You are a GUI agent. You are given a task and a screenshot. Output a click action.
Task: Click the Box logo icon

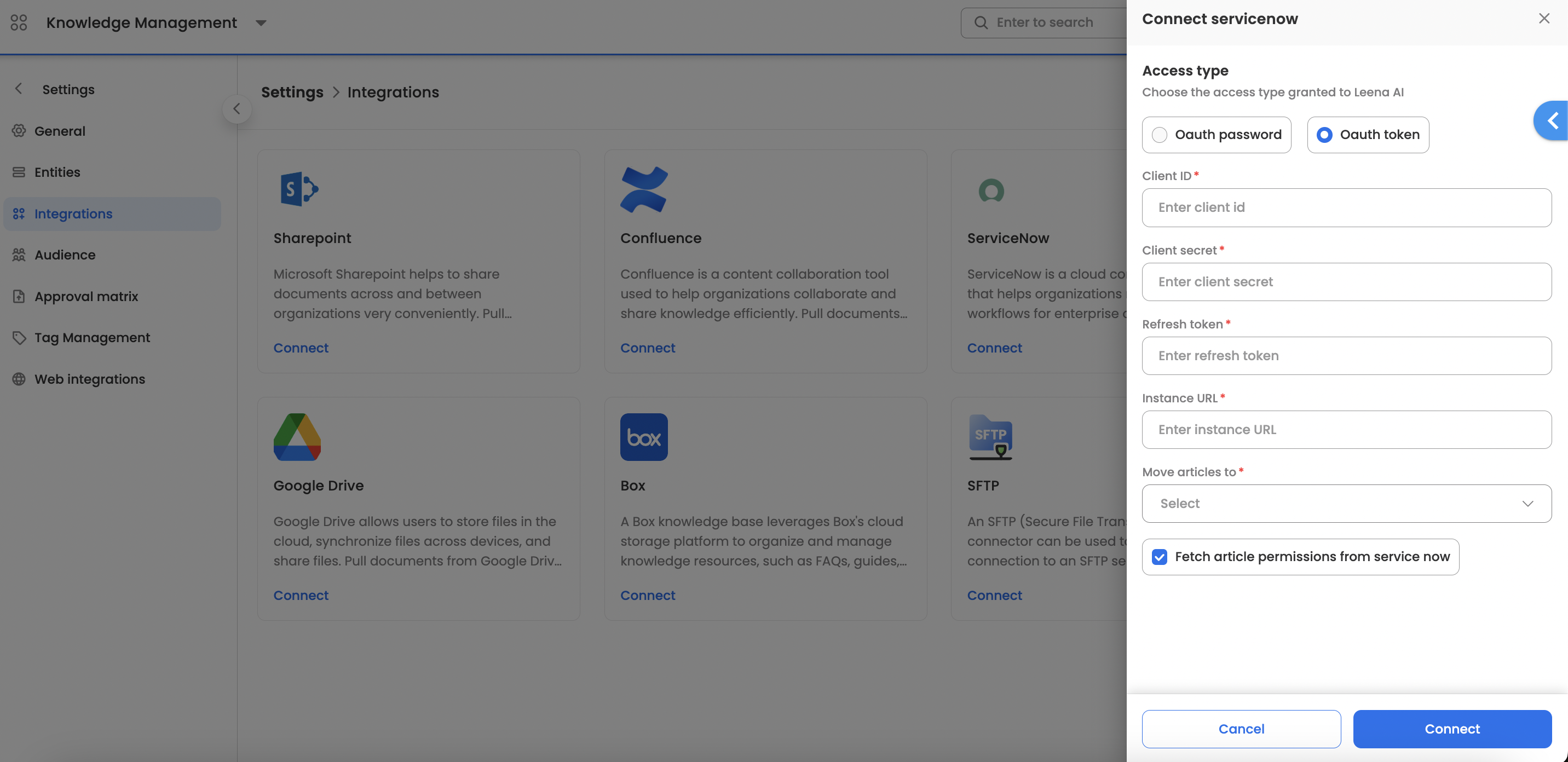tap(643, 437)
